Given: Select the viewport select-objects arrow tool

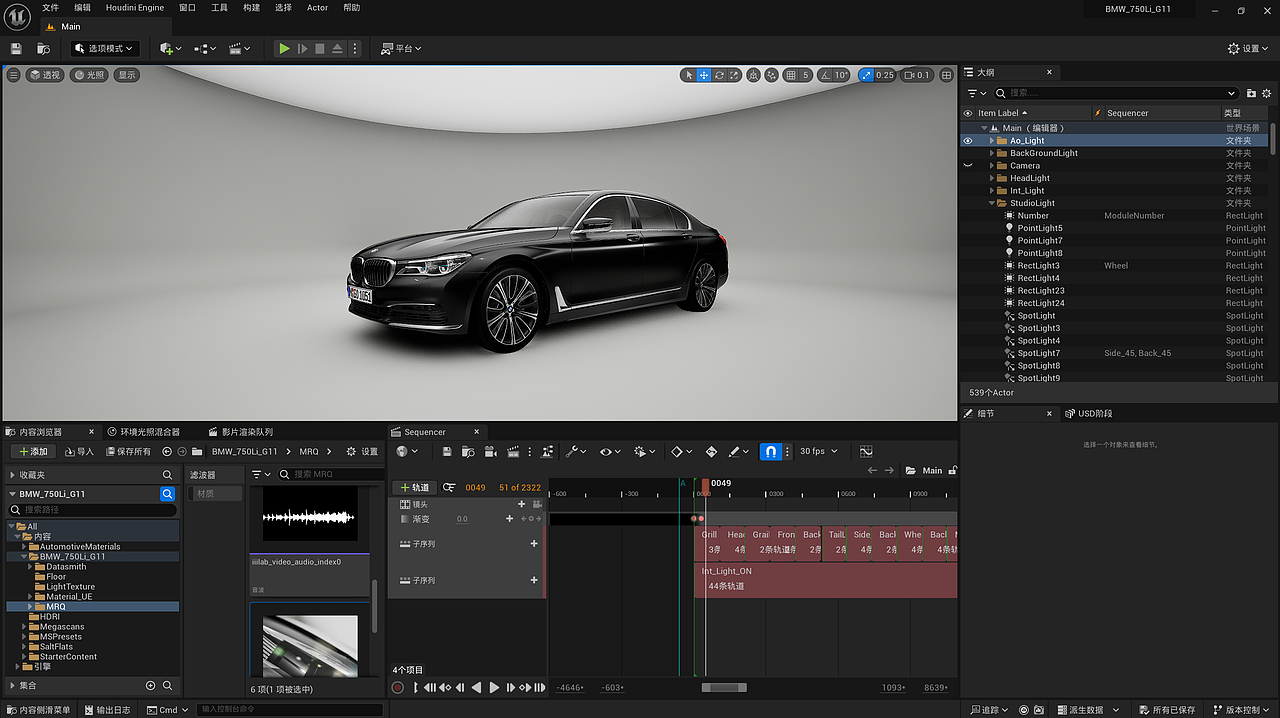Looking at the screenshot, I should [x=688, y=75].
